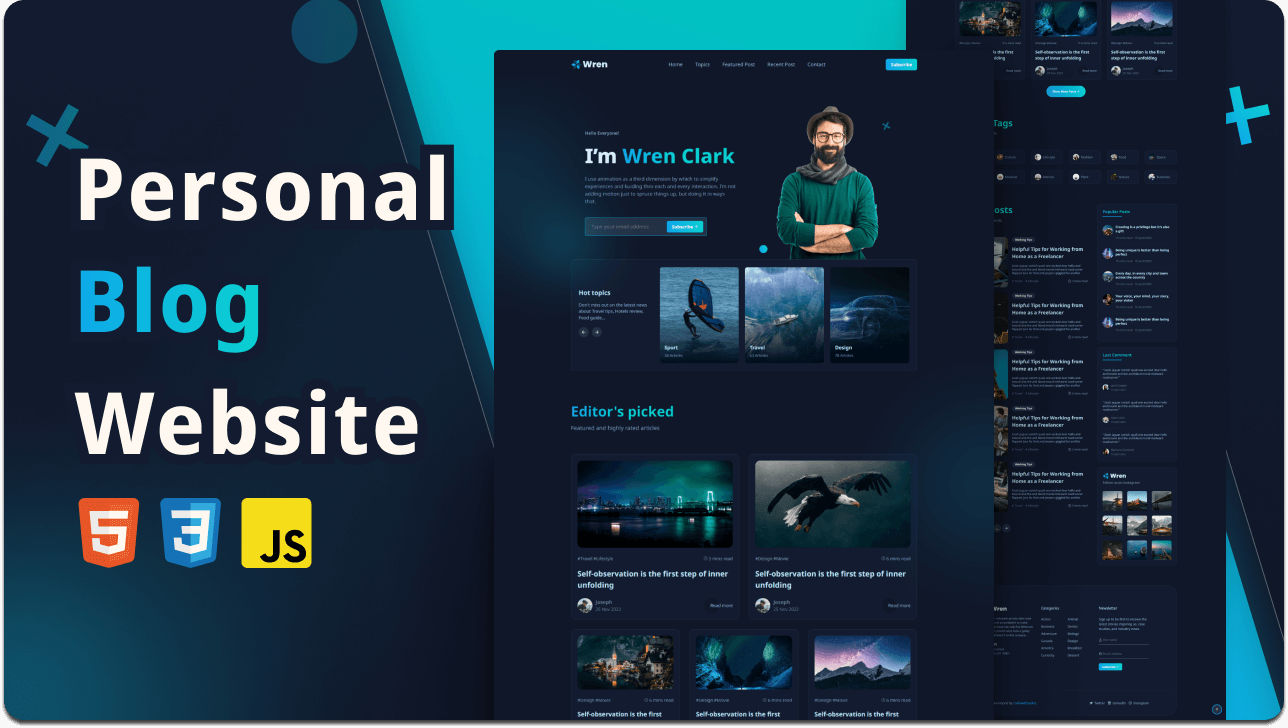Open the Home nav link

click(x=675, y=65)
